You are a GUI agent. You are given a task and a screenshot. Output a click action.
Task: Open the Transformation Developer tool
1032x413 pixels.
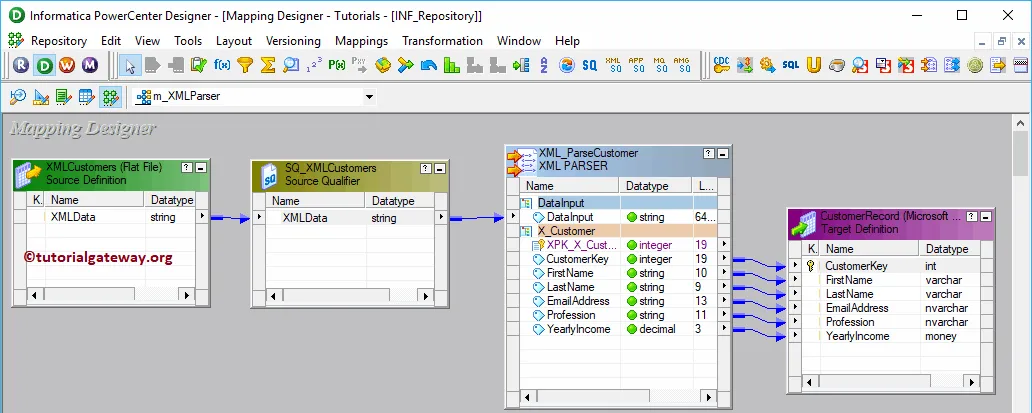[x=64, y=97]
